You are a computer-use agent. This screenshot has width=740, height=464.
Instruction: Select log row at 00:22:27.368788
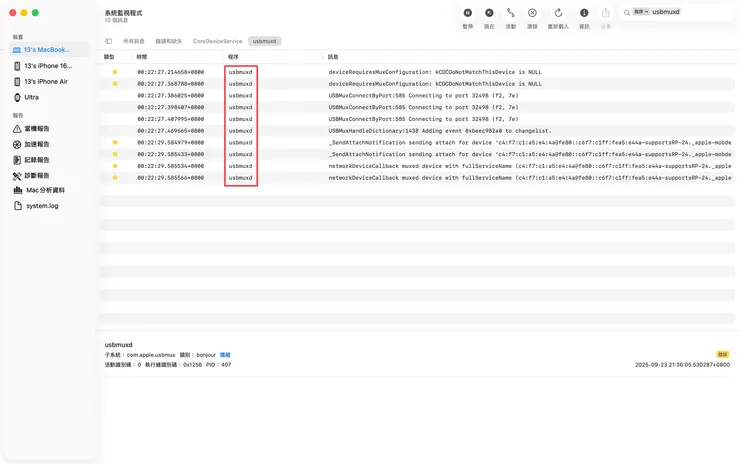(418, 84)
